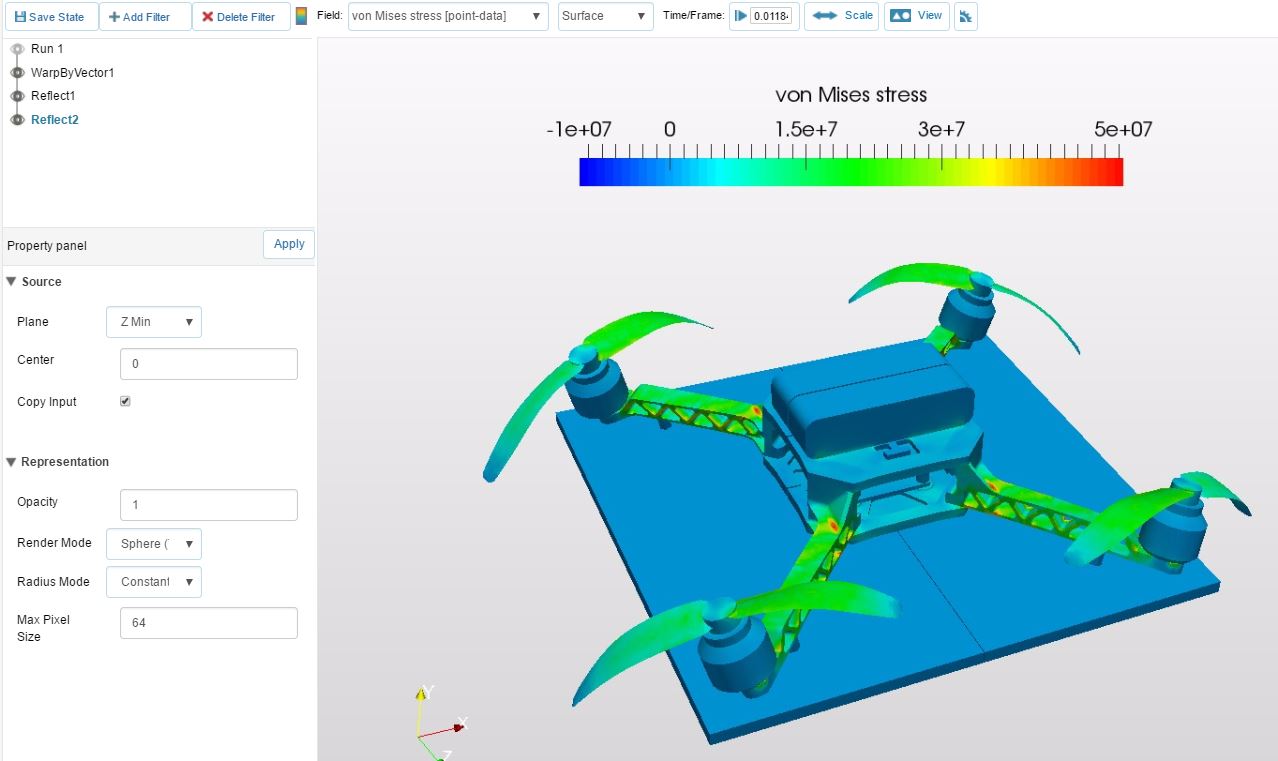Click the drone battery box in viewport
The width and height of the screenshot is (1278, 761).
870,400
